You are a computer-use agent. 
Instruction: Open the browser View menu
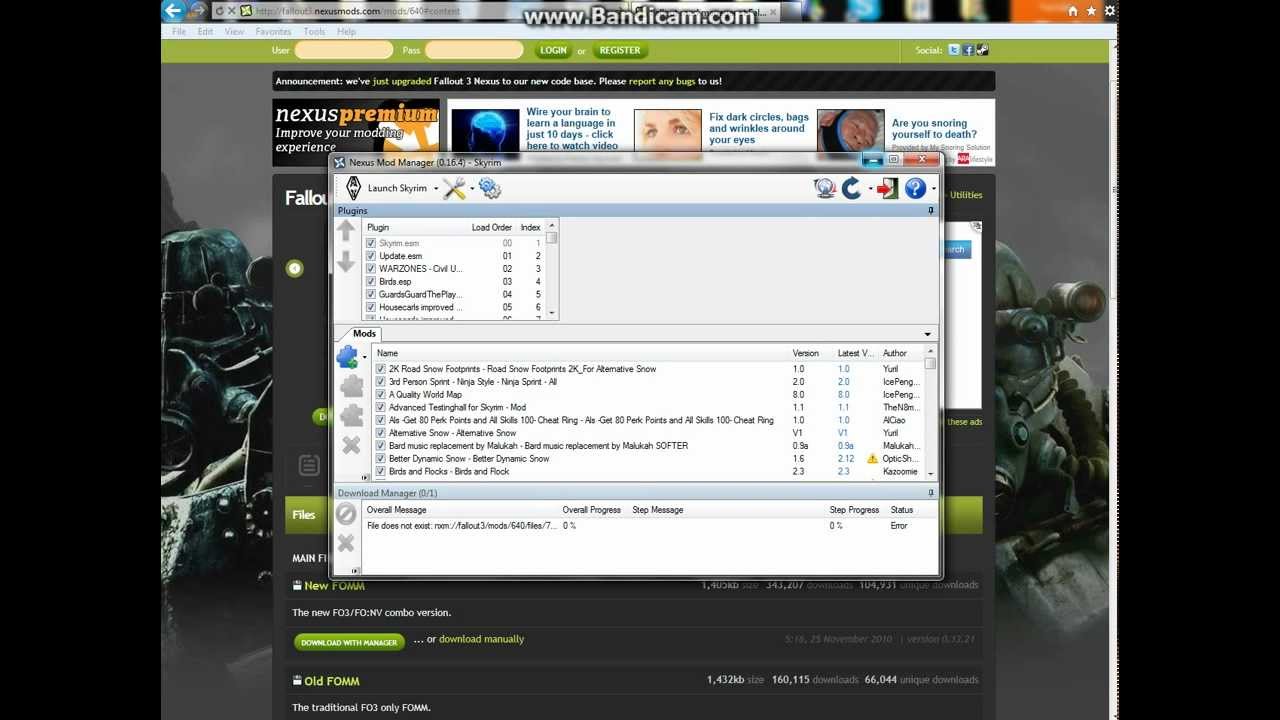234,31
